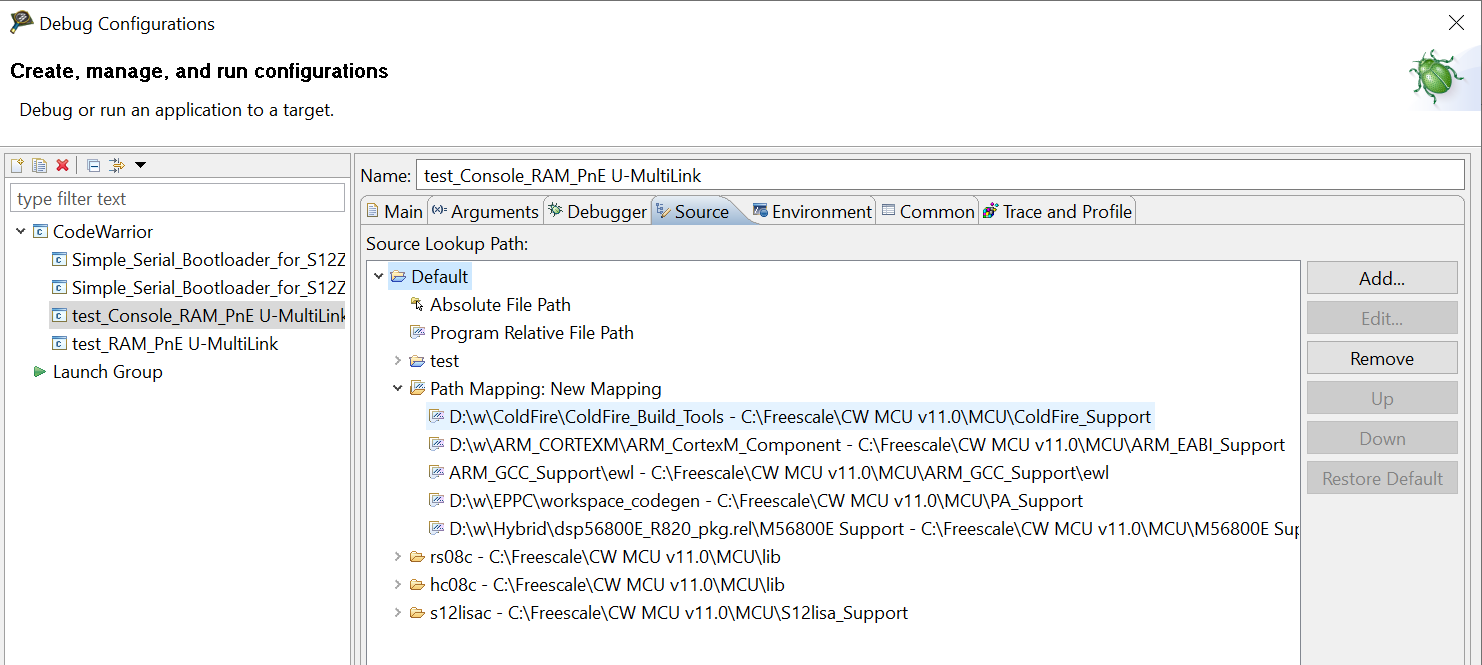Click the Collapse All toolbar icon
Viewport: 1482px width, 665px height.
click(x=93, y=165)
